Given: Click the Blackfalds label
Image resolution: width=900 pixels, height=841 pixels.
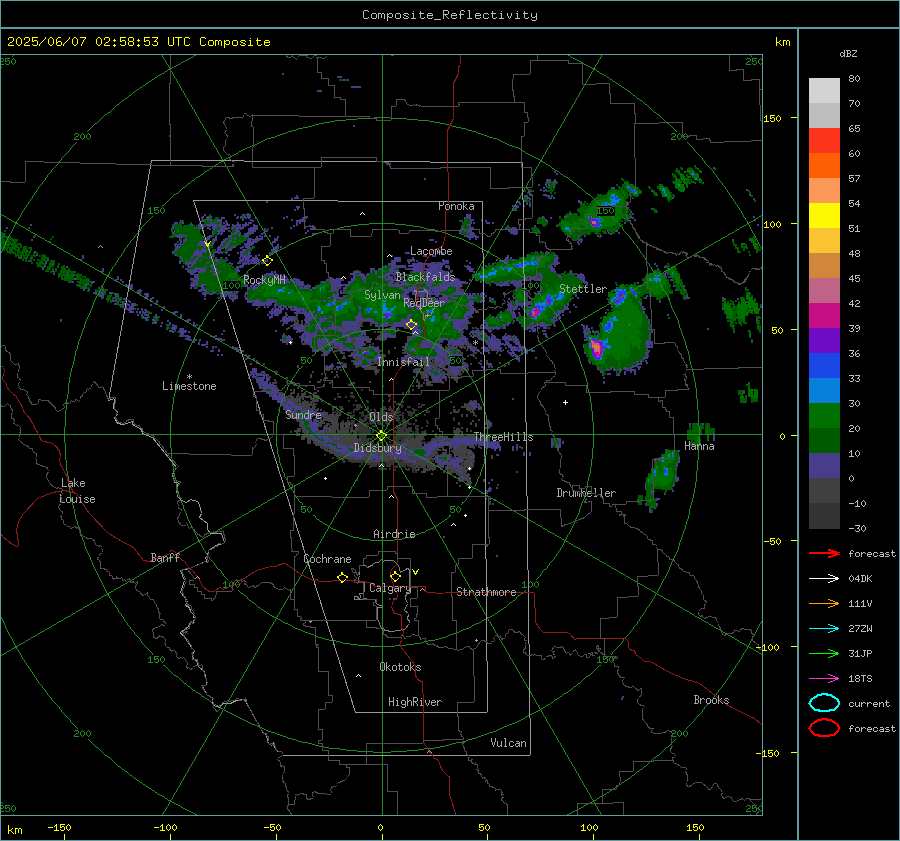Looking at the screenshot, I should 425,277.
